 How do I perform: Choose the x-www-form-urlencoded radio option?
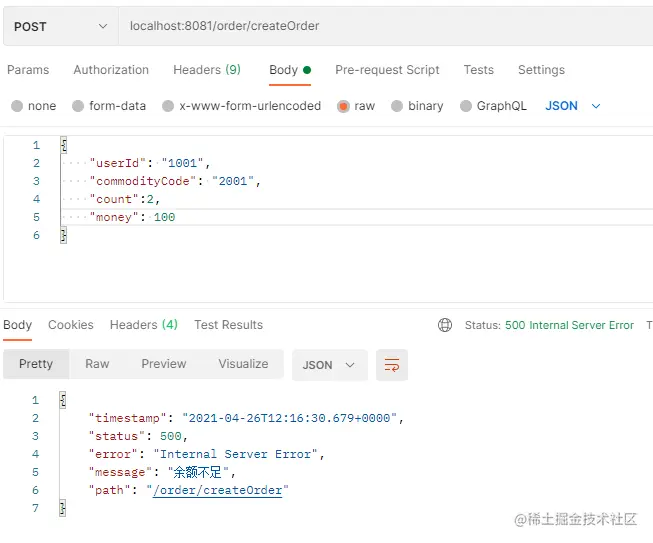pyautogui.click(x=169, y=106)
